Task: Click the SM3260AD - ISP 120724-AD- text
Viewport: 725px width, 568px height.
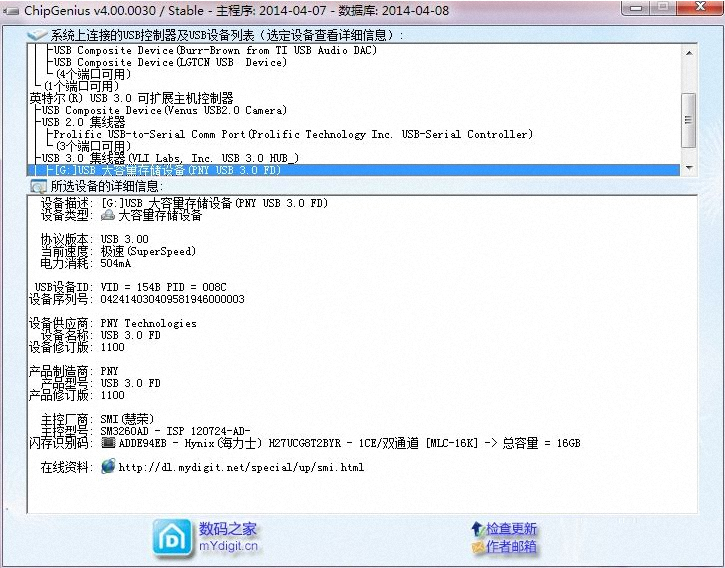Action: pos(175,431)
